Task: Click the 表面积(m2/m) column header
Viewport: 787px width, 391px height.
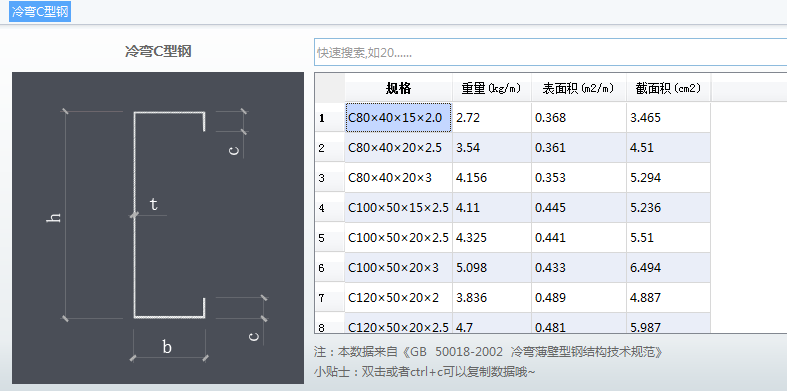Action: (x=579, y=88)
